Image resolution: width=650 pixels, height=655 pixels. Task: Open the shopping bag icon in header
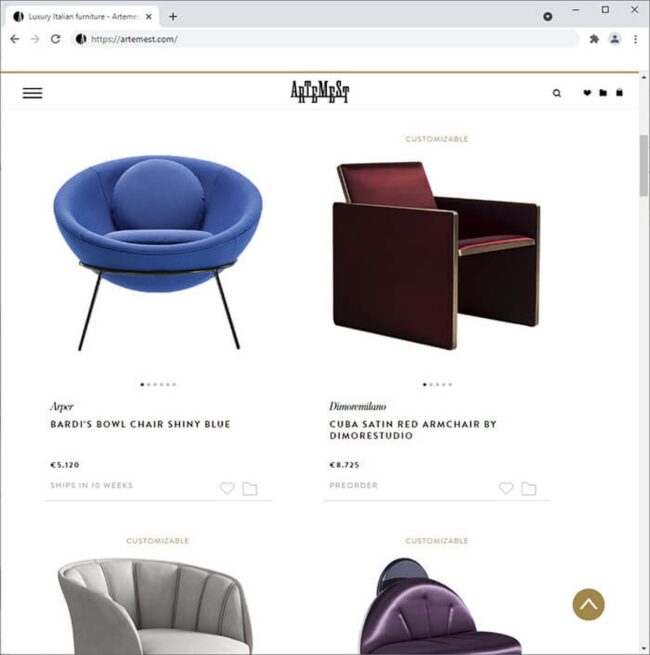point(619,93)
